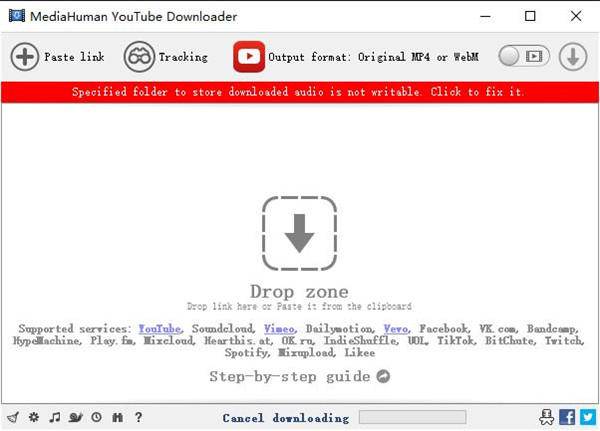Click the red folder not writable warning
600x431 pixels.
[300, 92]
